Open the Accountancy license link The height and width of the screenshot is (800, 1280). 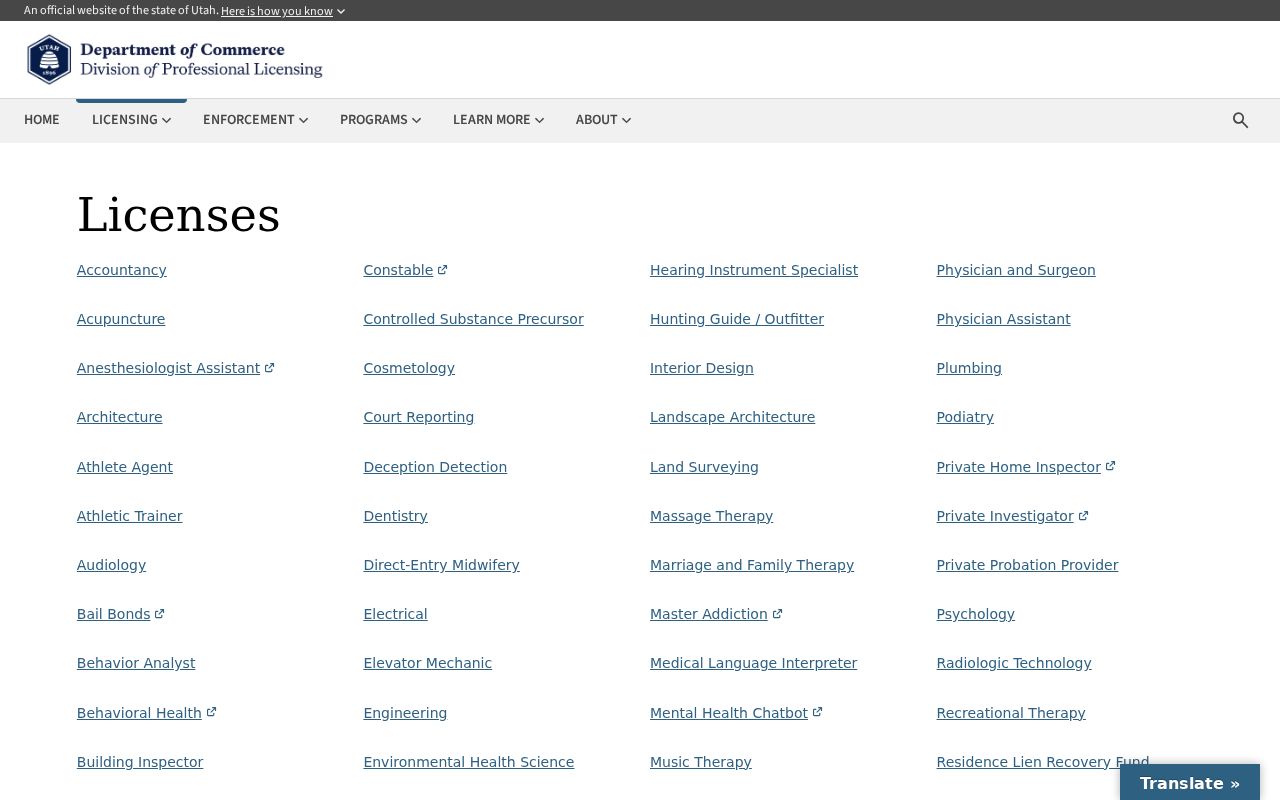click(x=122, y=270)
